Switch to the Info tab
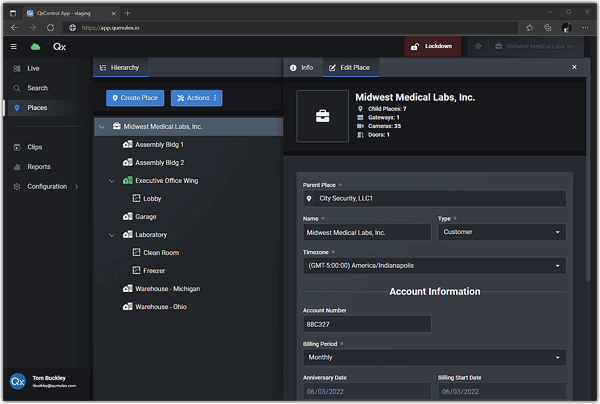The height and width of the screenshot is (404, 600). tap(302, 68)
